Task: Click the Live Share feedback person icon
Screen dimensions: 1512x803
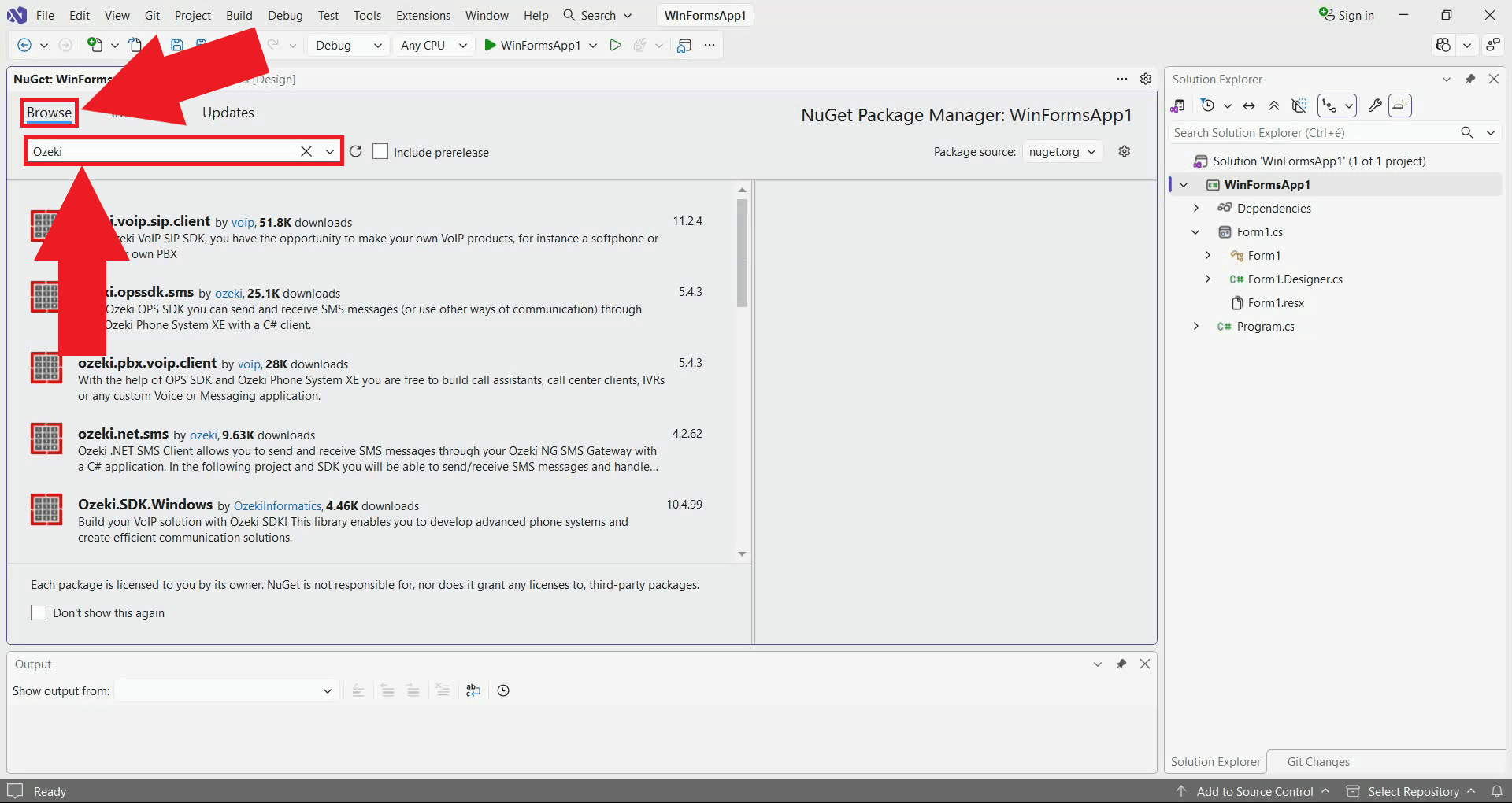Action: [1493, 46]
